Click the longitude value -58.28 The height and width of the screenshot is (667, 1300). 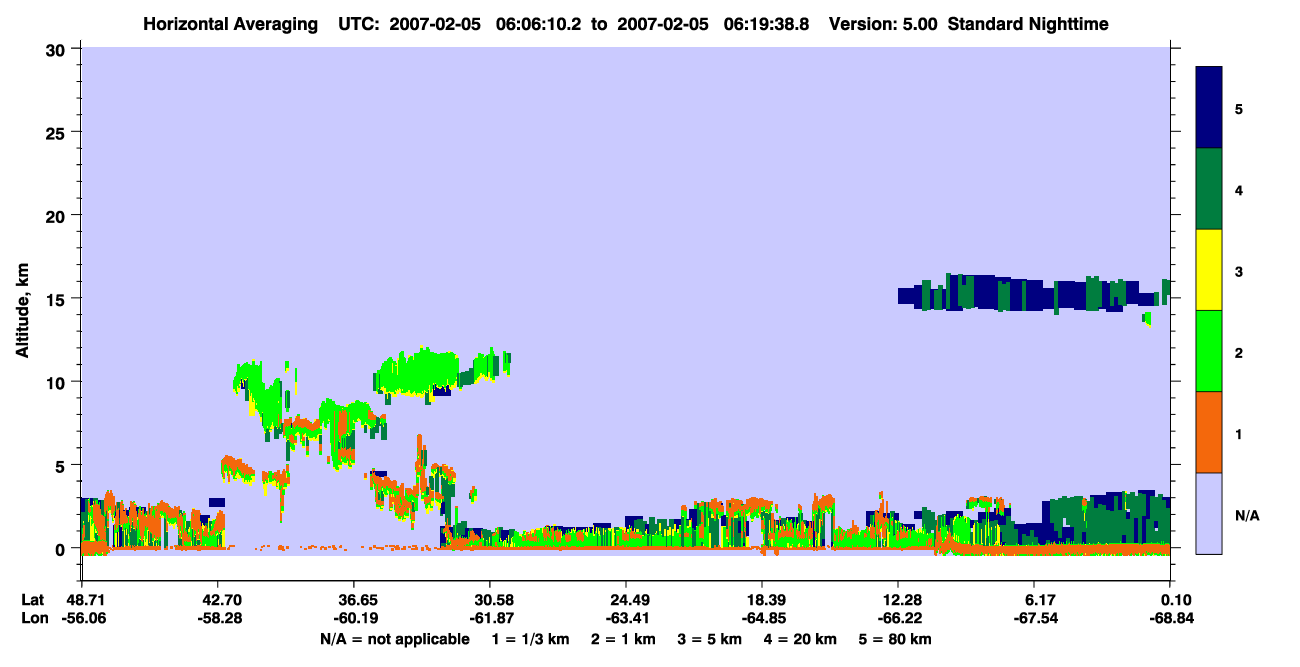[218, 619]
